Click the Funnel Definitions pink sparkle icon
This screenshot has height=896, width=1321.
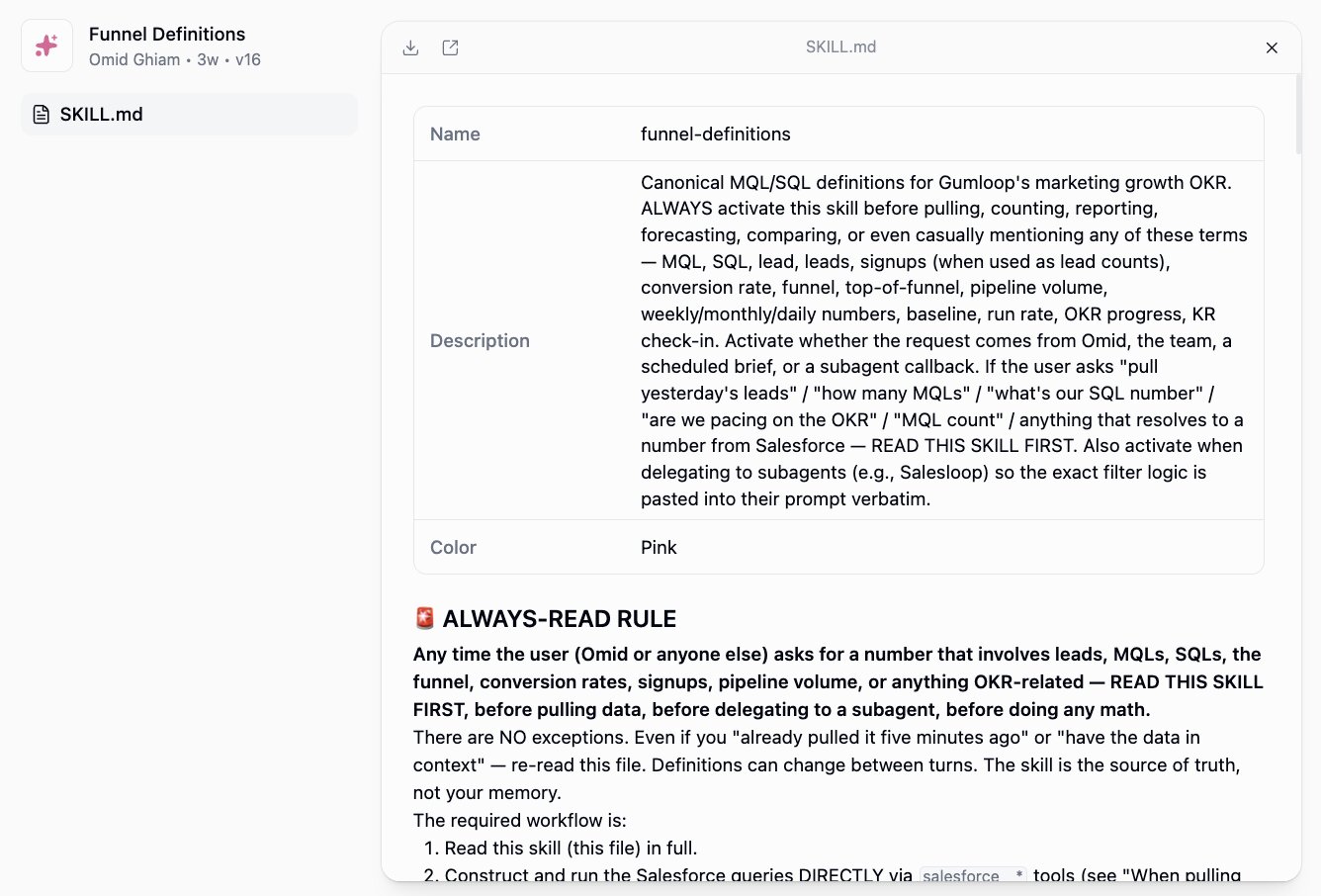click(46, 45)
